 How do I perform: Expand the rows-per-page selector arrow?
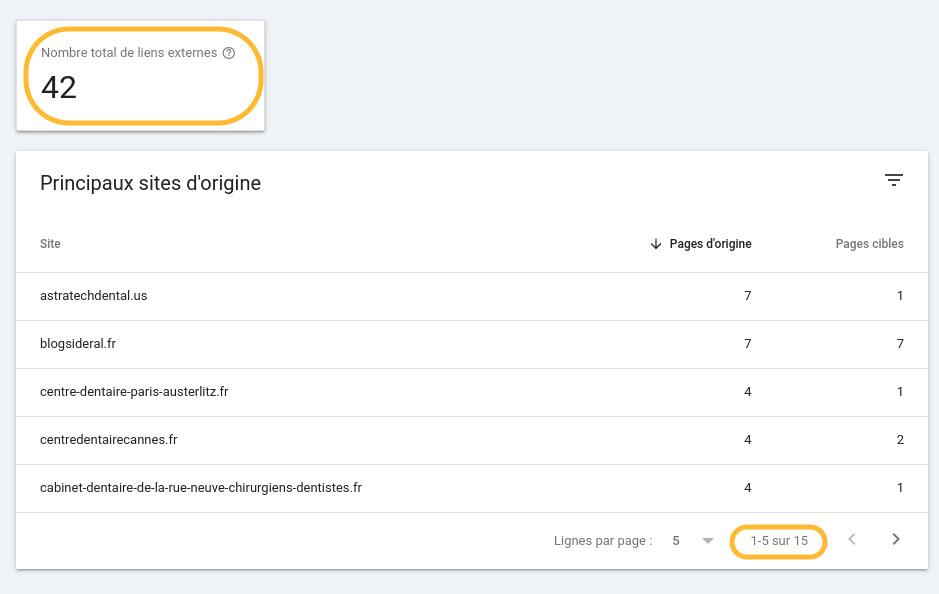pyautogui.click(x=708, y=540)
